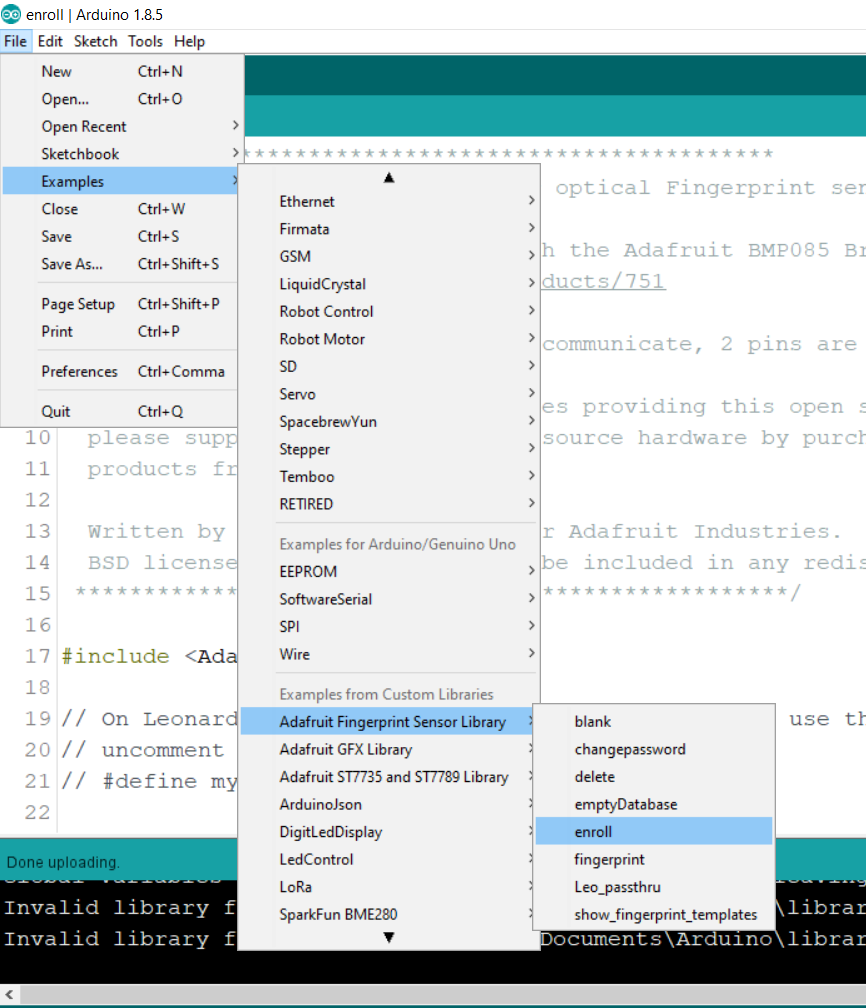
Task: Load the Leo_passthru example sketch
Action: 654,887
